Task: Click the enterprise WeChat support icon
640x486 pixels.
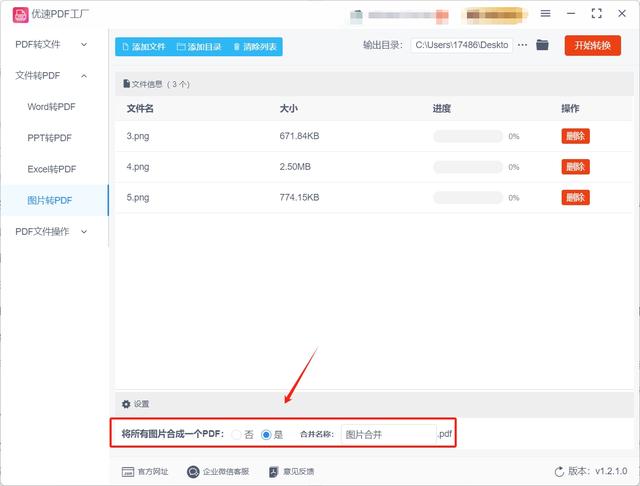Action: coord(193,472)
